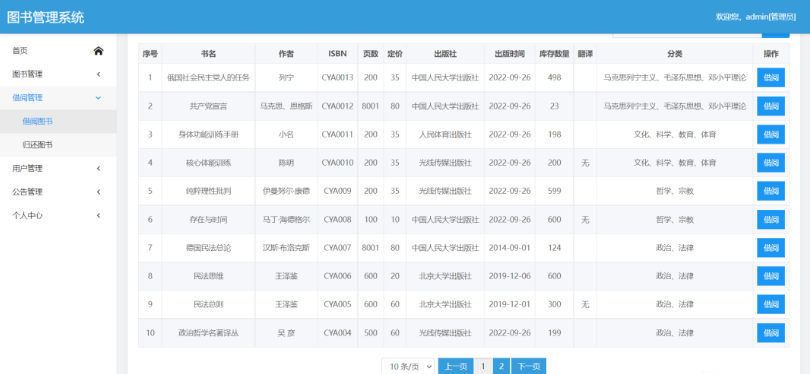
Task: Expand the 图书管理 menu chevron
Action: click(x=98, y=74)
